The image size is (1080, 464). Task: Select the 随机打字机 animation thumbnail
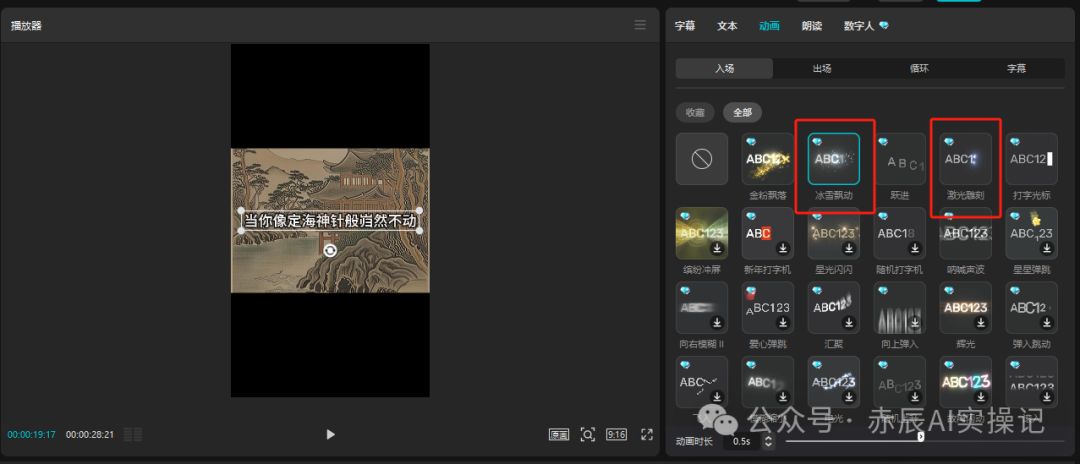(900, 233)
